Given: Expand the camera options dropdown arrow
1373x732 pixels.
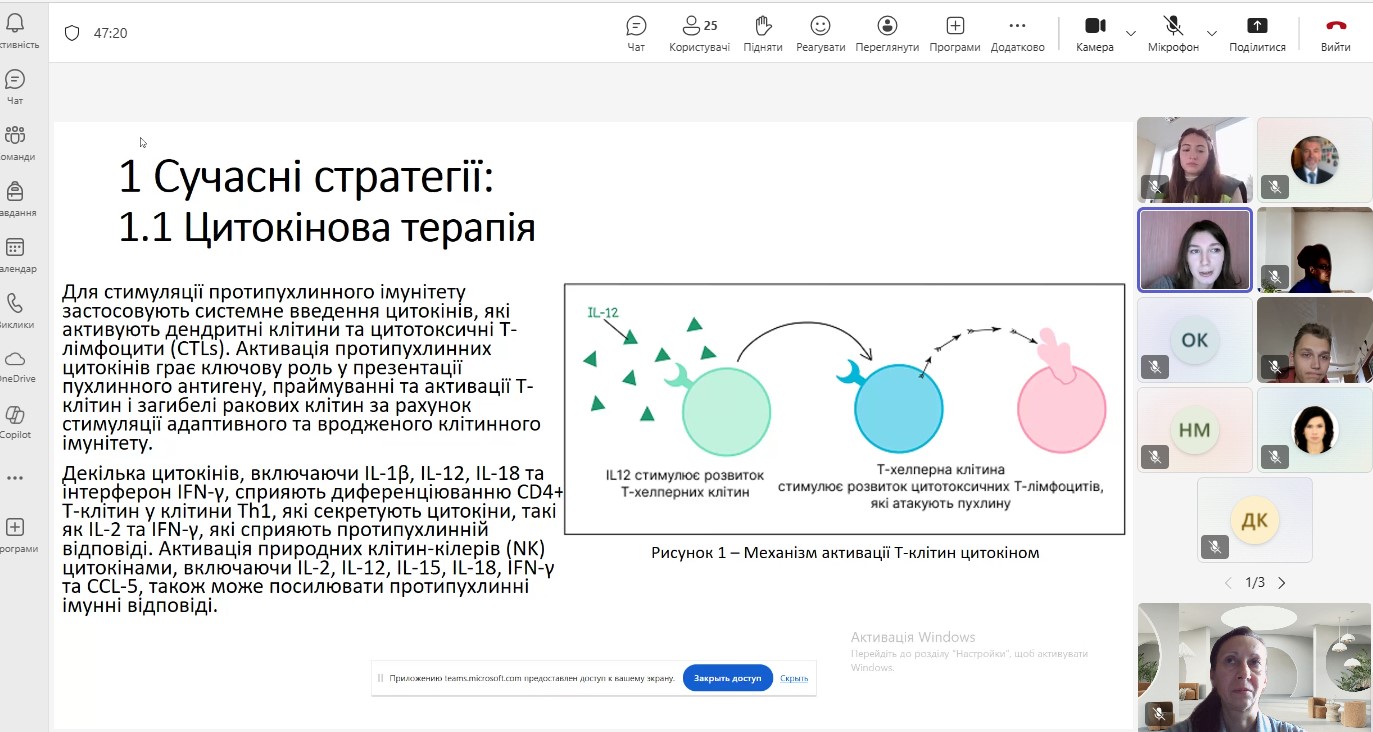Looking at the screenshot, I should point(1131,33).
